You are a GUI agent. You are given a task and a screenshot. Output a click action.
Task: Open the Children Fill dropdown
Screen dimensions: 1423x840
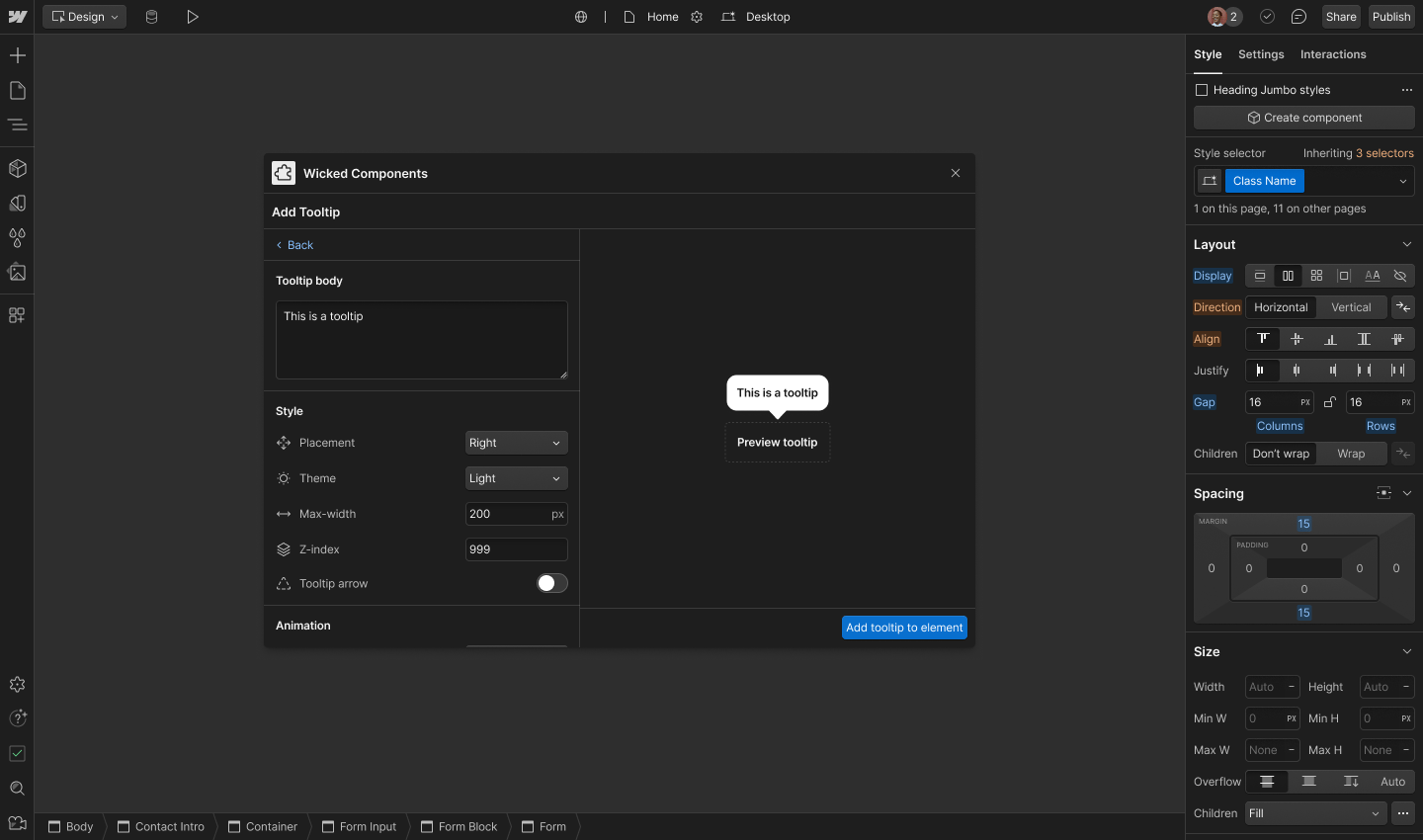1315,813
